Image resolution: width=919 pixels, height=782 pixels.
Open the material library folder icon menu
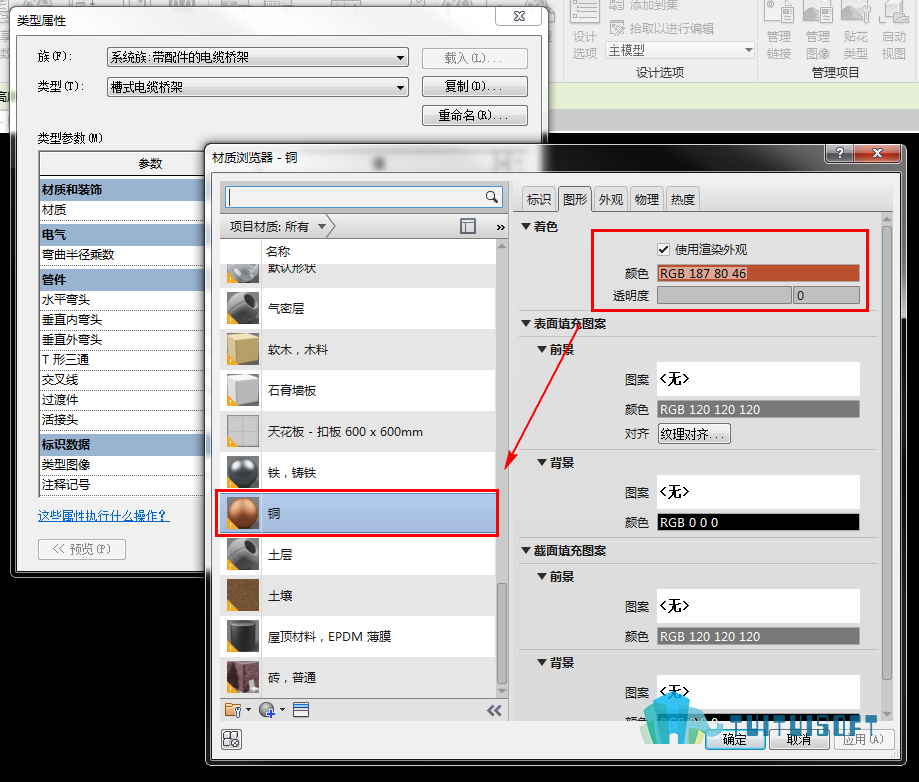[x=237, y=710]
